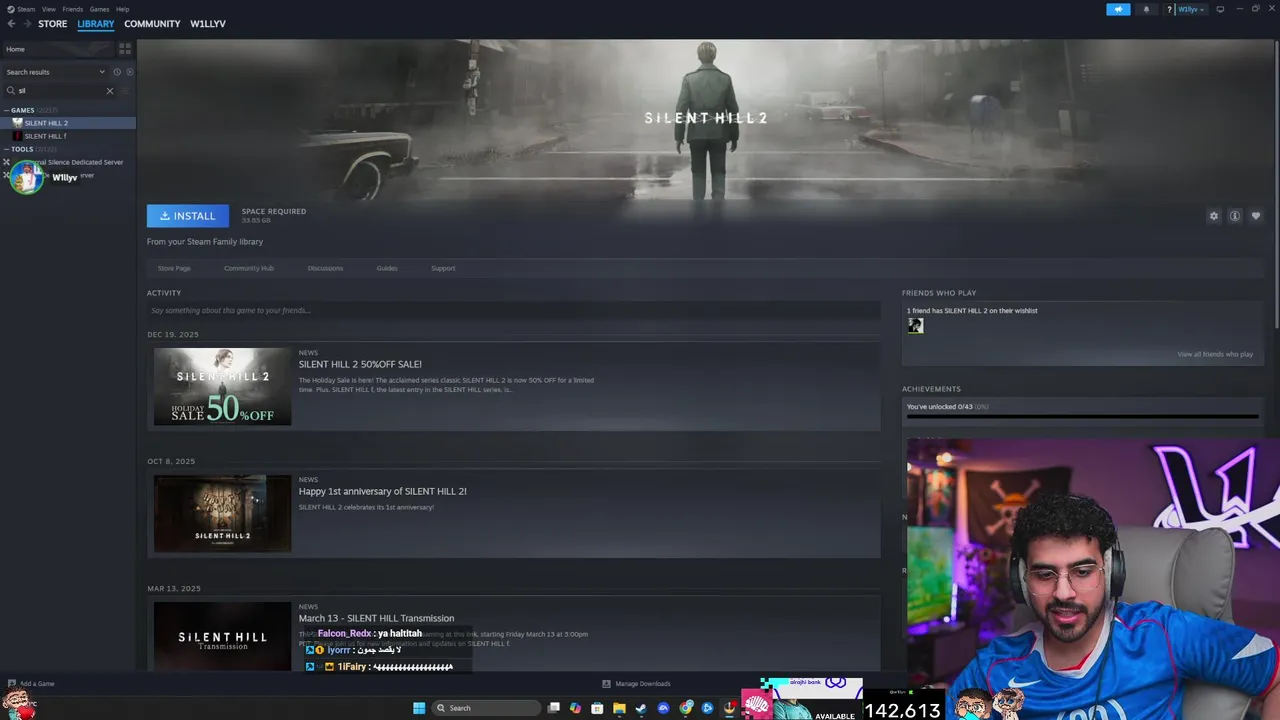This screenshot has height=720, width=1280.
Task: Focus the library search field
Action: [60, 91]
